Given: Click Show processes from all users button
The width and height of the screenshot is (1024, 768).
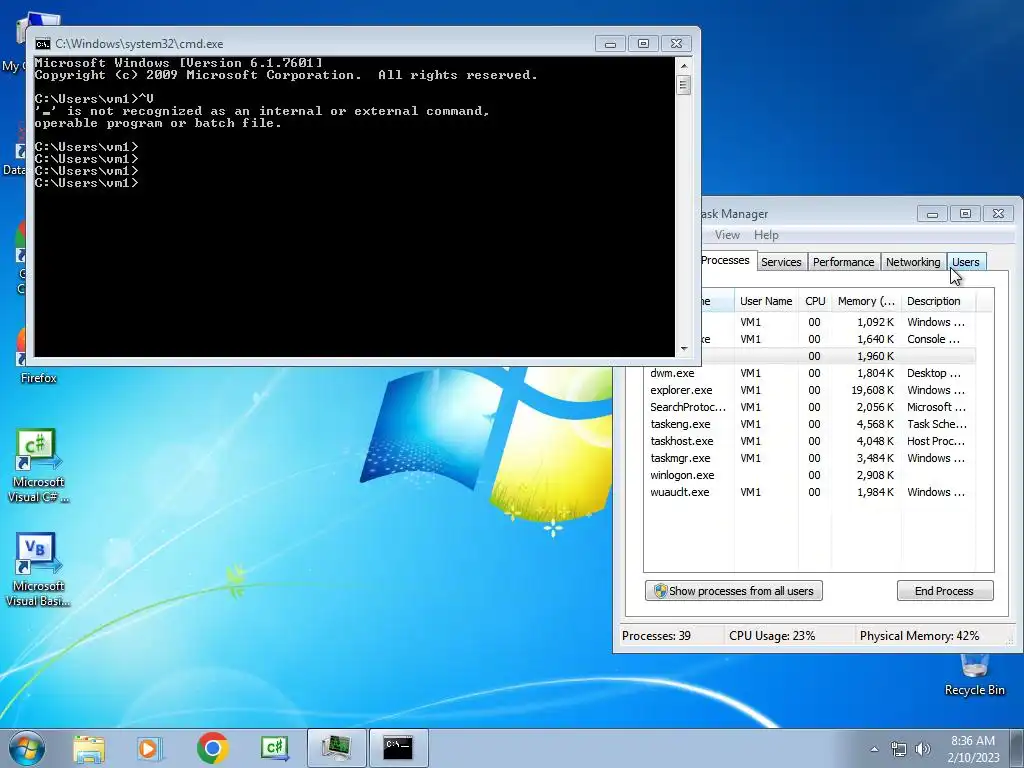Looking at the screenshot, I should (x=733, y=591).
